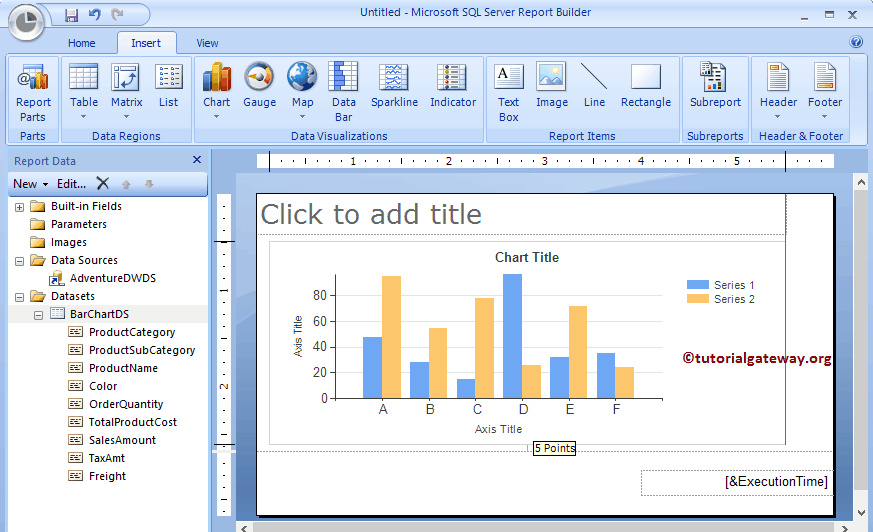Insert a List data region
The height and width of the screenshot is (532, 873).
coord(168,85)
